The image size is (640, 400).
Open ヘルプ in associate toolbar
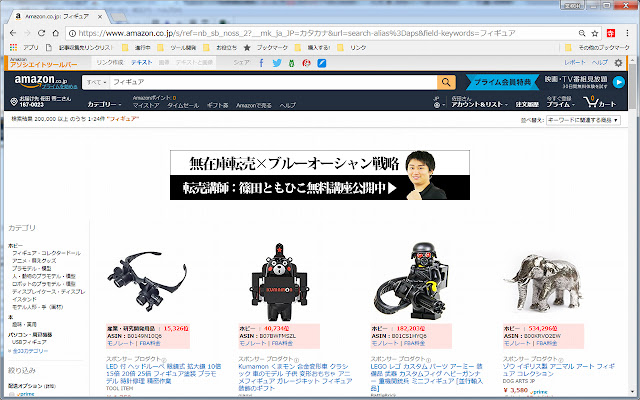point(600,62)
